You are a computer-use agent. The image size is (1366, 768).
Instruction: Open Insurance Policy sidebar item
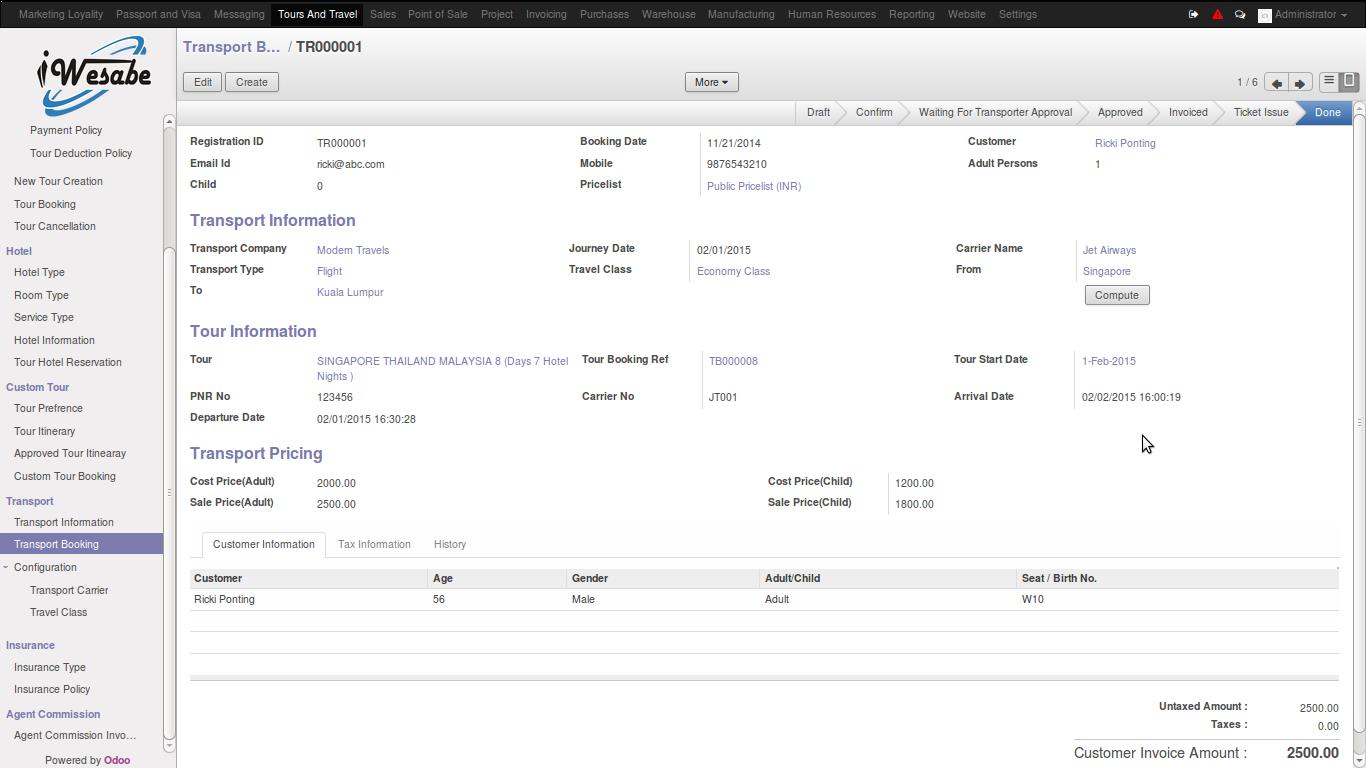click(x=52, y=689)
